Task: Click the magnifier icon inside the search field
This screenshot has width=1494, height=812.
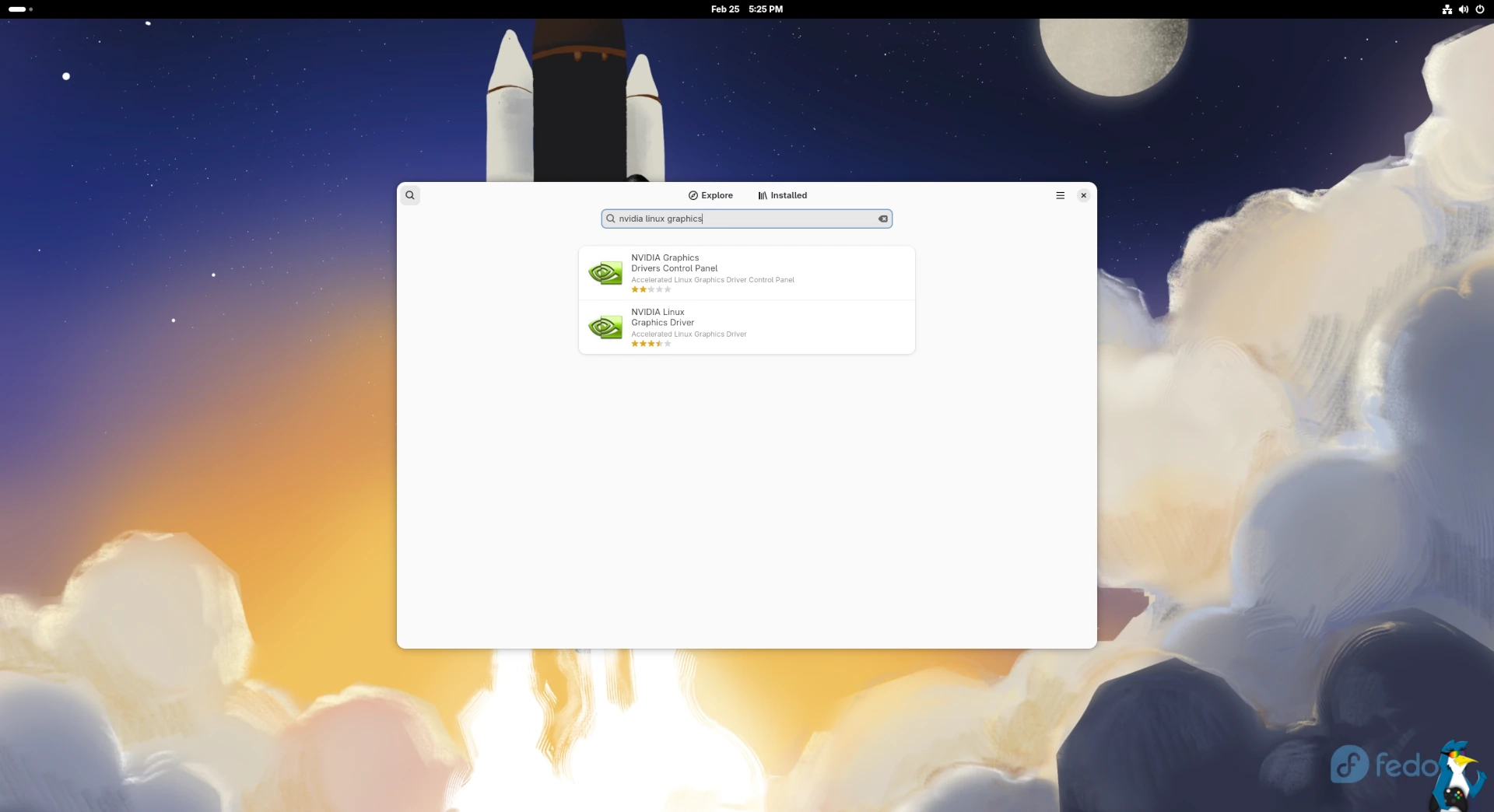Action: pyautogui.click(x=611, y=219)
